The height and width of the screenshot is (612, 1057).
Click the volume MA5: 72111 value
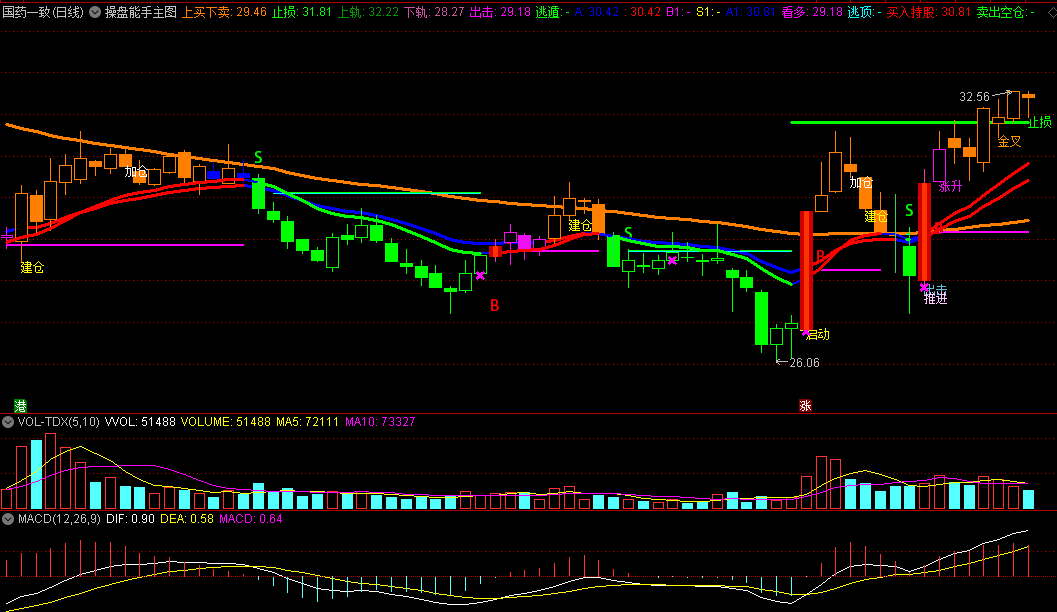coord(307,422)
